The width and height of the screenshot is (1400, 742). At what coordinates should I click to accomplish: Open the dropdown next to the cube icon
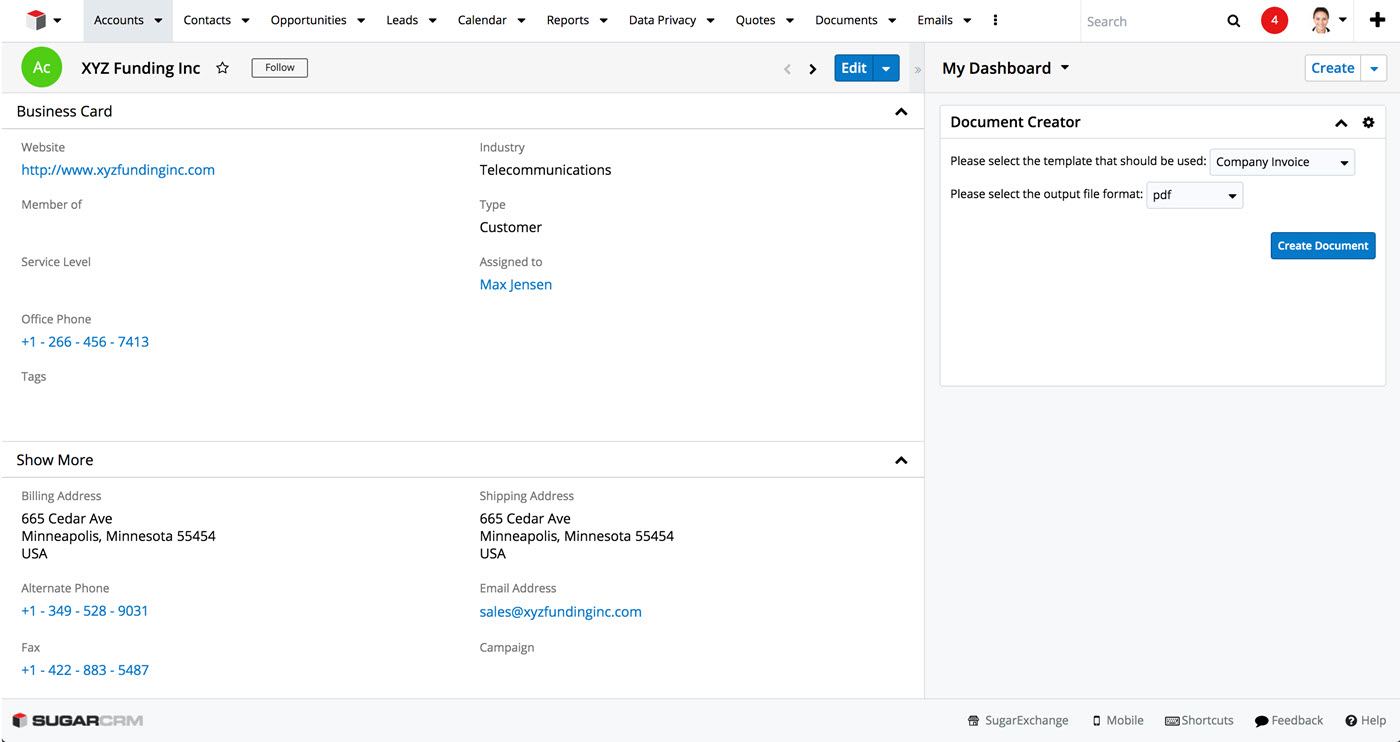57,21
